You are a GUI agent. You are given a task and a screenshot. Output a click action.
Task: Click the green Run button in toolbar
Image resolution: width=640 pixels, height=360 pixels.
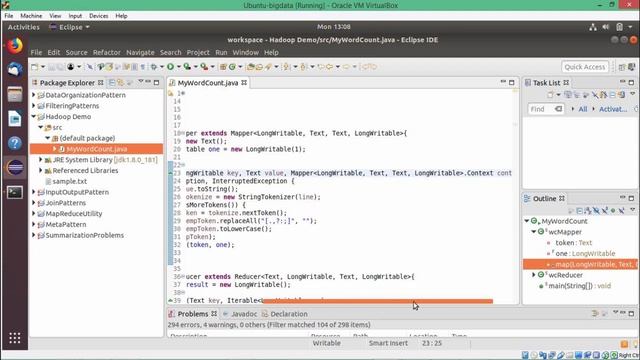(x=170, y=67)
